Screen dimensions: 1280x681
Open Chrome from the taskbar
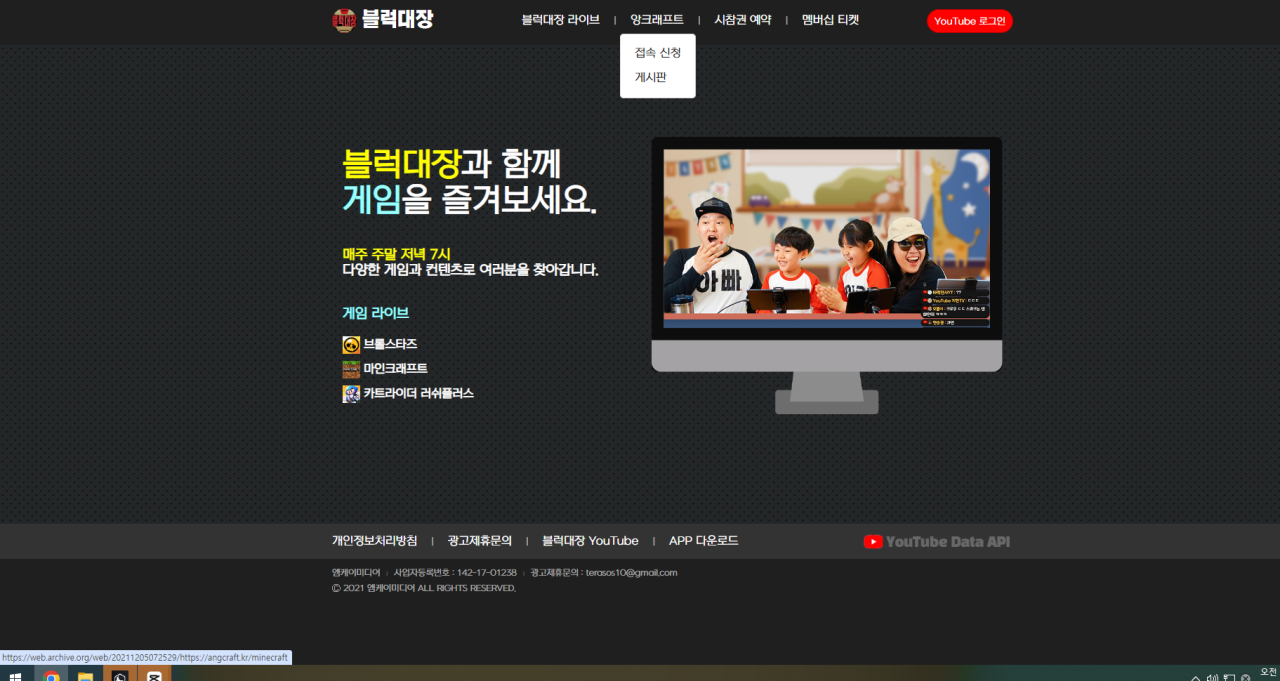click(51, 676)
